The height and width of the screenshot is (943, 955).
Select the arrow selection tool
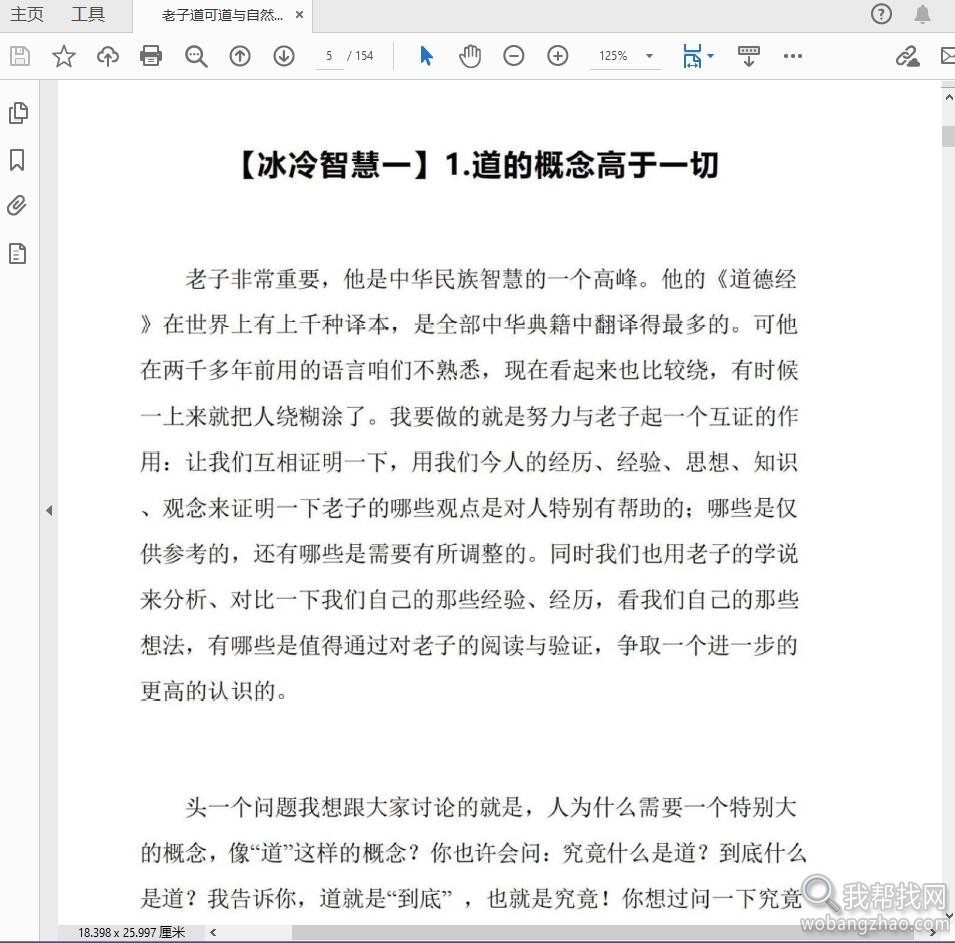(x=426, y=56)
